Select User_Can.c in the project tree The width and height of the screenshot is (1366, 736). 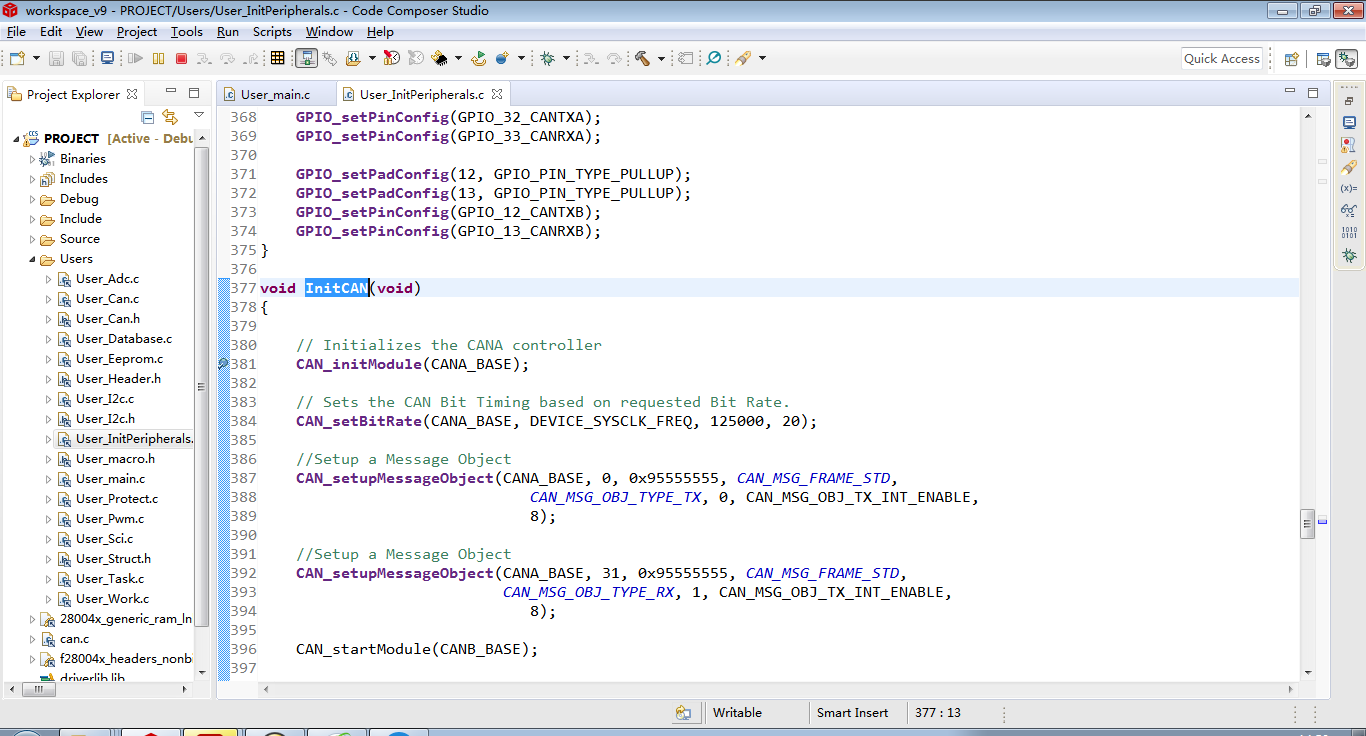coord(107,299)
